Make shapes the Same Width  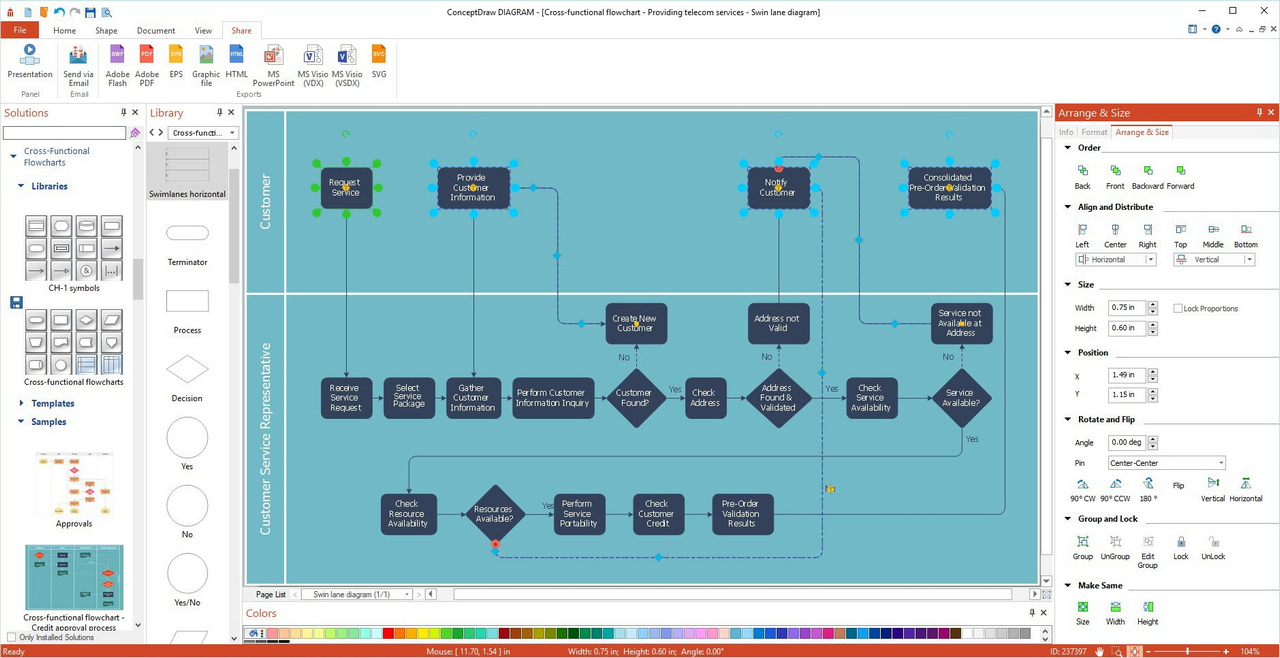1115,613
